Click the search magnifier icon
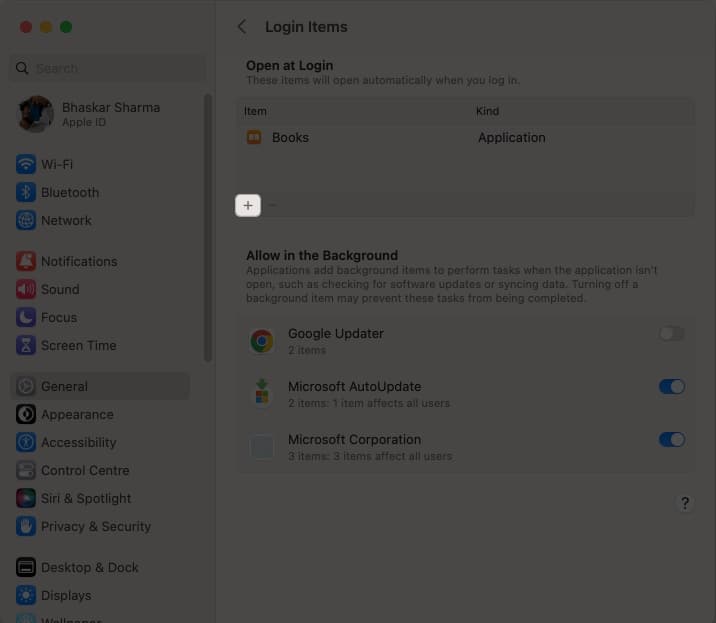 point(22,68)
